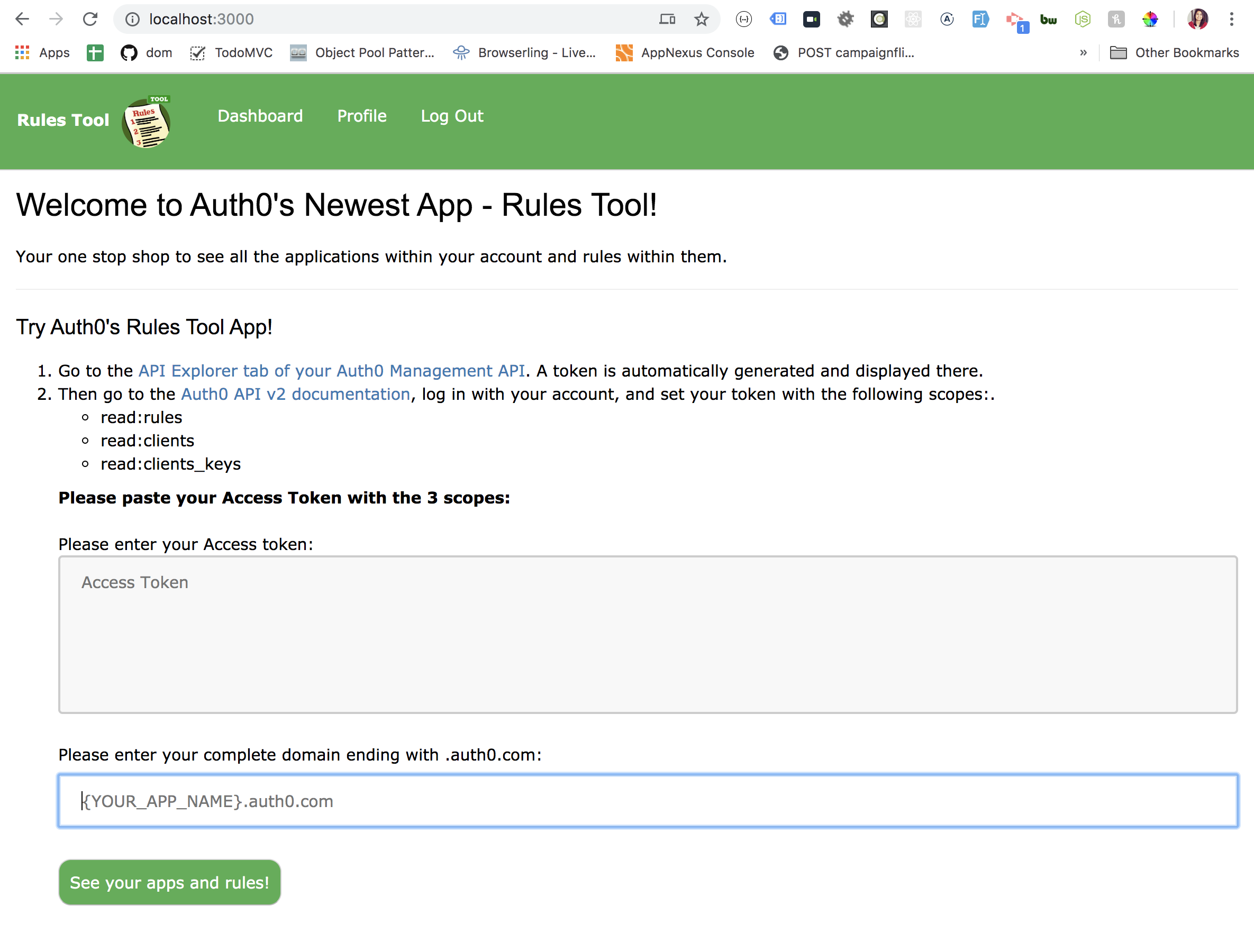Click the site information icon in address bar
Image resolution: width=1254 pixels, height=952 pixels.
pos(132,19)
